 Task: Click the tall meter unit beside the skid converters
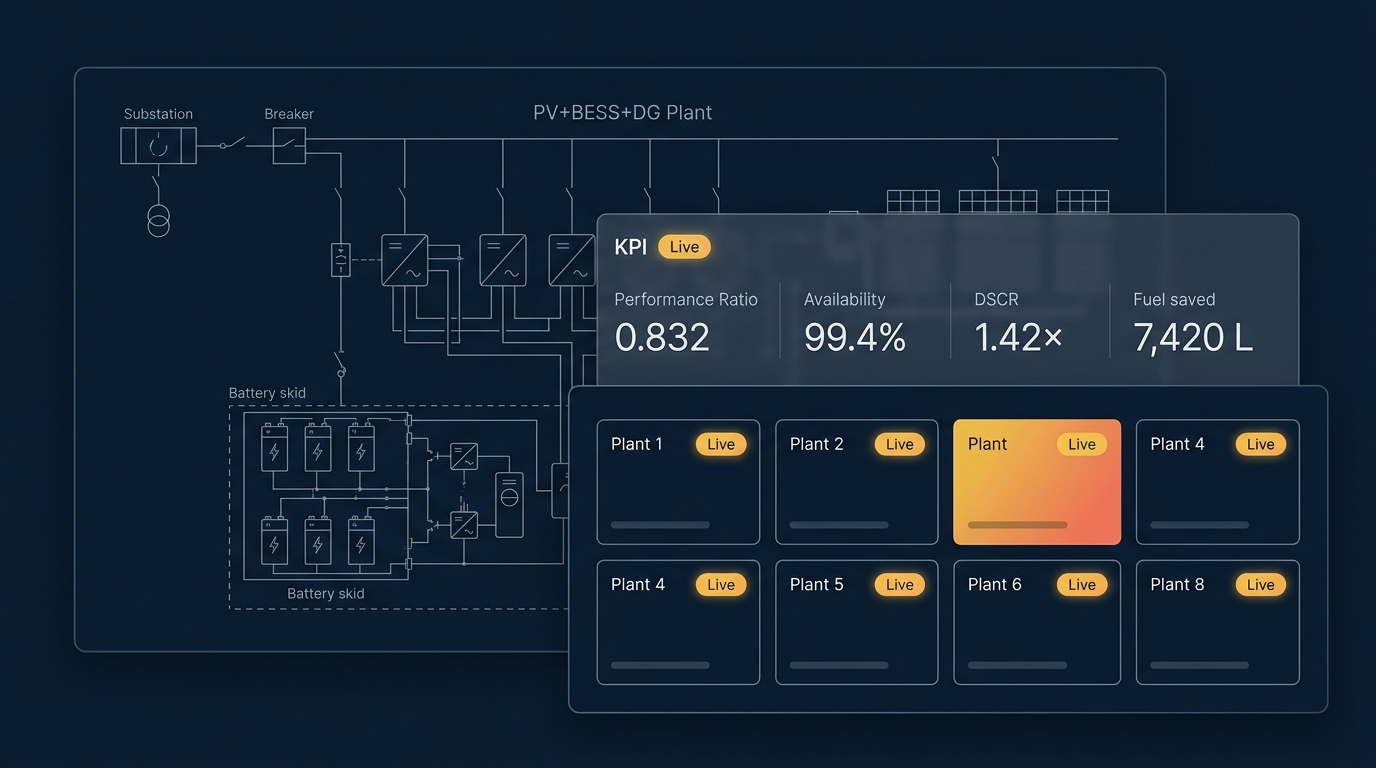click(509, 505)
